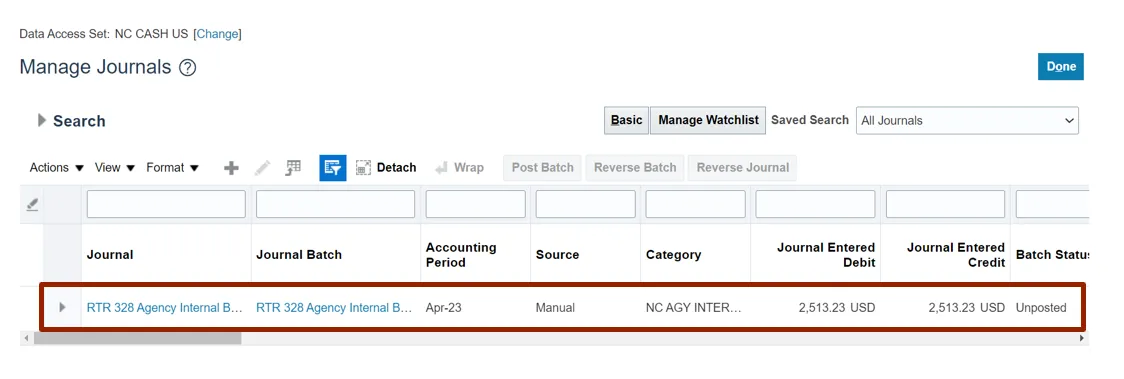Click the Create journal plus icon

(x=231, y=168)
